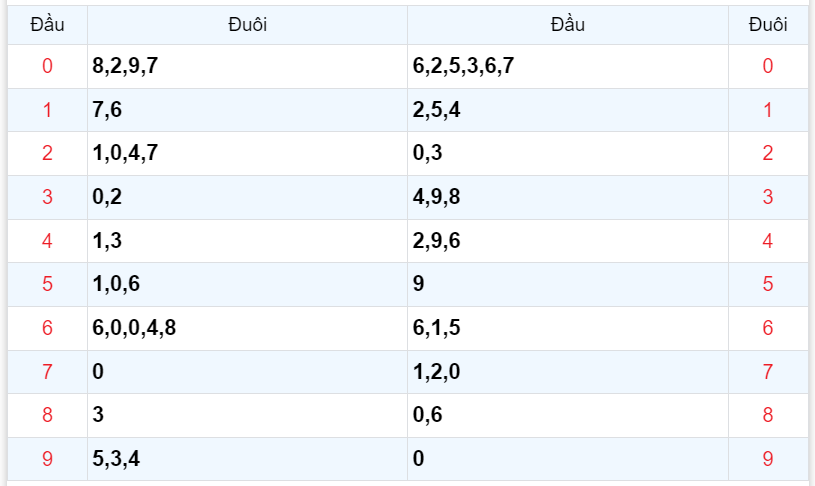Select cell containing 6,0,0,4,8
The image size is (815, 486).
click(134, 328)
